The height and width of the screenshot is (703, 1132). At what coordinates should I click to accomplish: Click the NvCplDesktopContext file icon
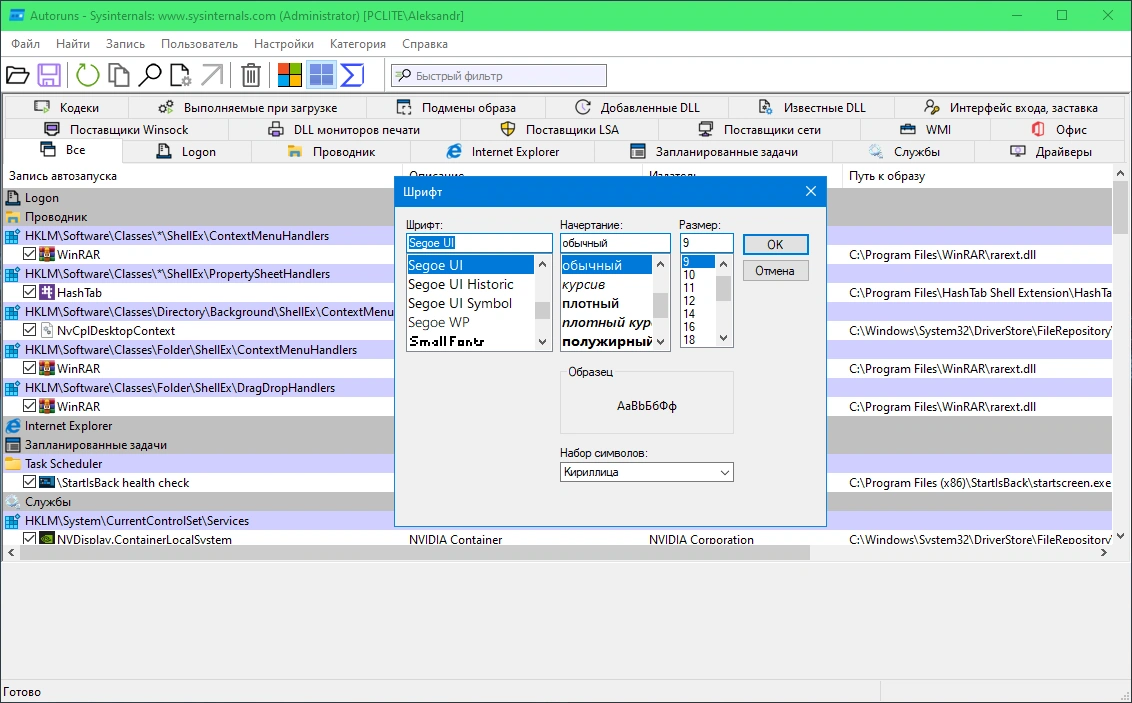[47, 331]
